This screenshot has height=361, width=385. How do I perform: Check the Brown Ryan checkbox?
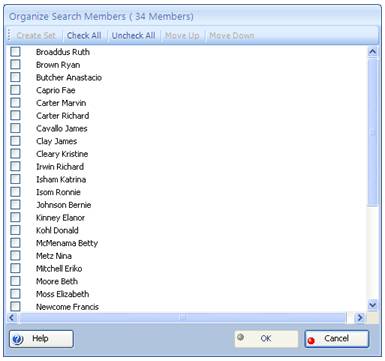coord(15,65)
